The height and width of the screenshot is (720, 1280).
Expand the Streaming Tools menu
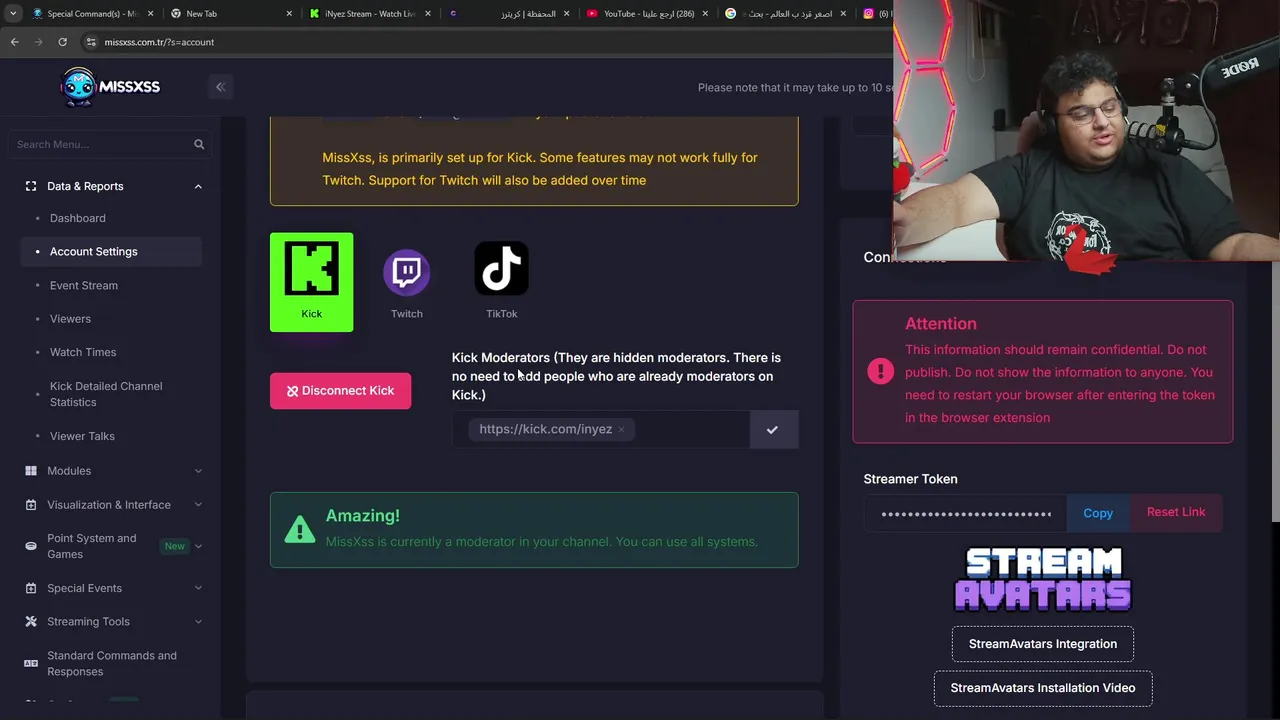pos(198,622)
